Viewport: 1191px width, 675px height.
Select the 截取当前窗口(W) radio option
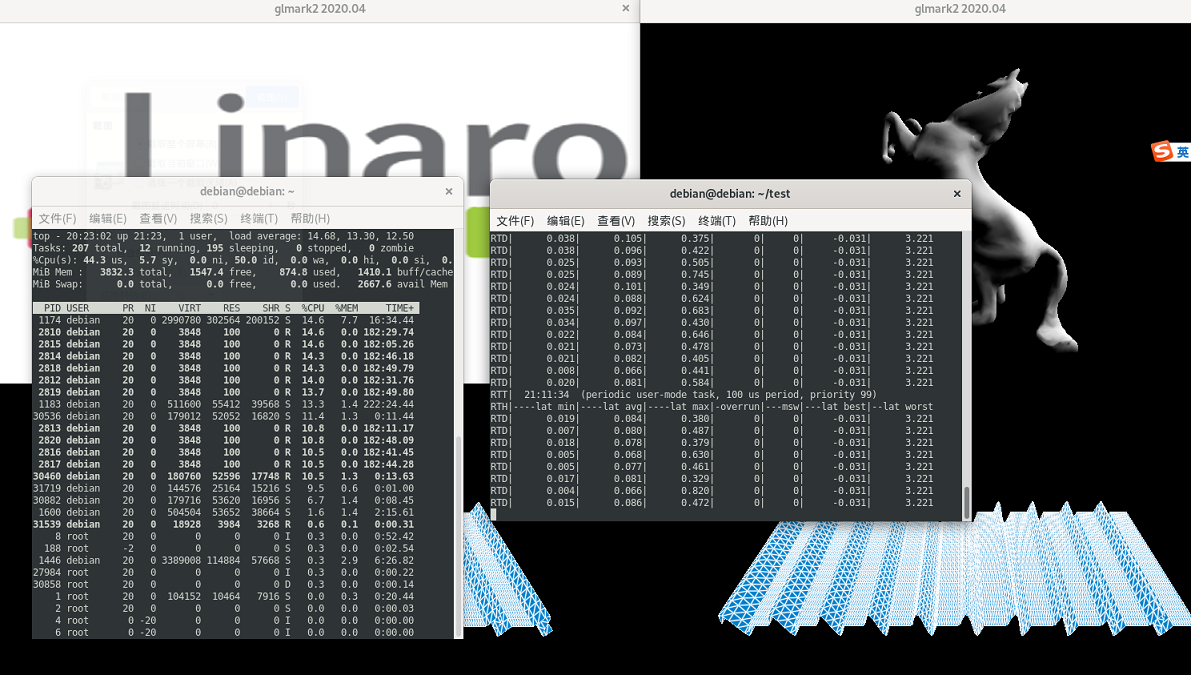pyautogui.click(x=140, y=164)
